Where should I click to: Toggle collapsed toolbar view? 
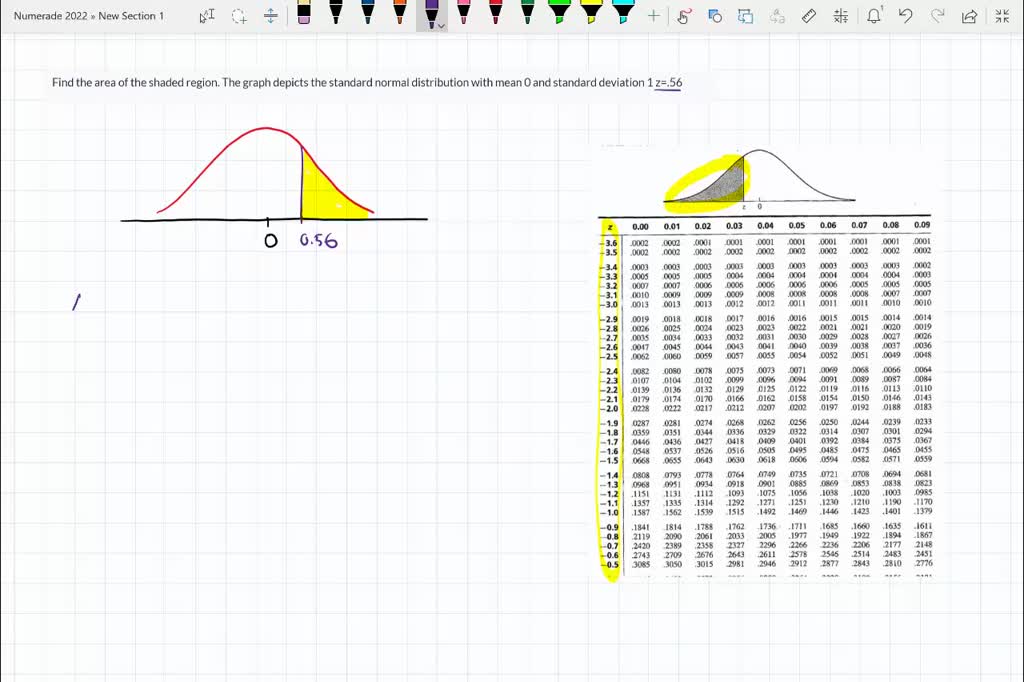[1002, 15]
